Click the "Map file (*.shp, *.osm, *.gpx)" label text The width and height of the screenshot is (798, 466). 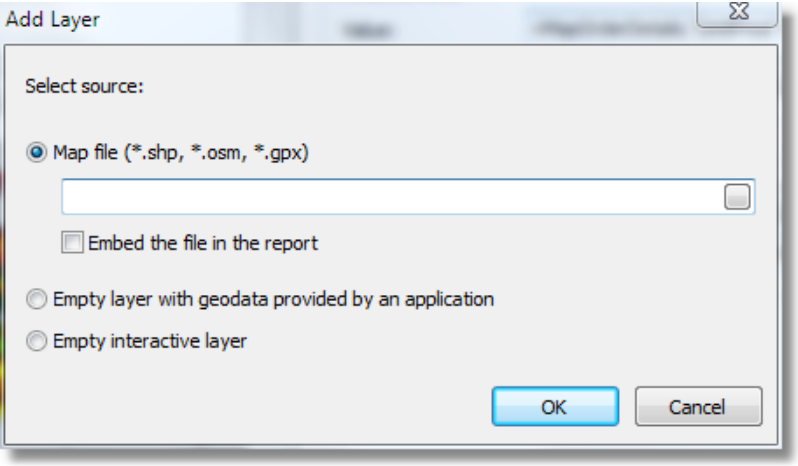(x=180, y=153)
